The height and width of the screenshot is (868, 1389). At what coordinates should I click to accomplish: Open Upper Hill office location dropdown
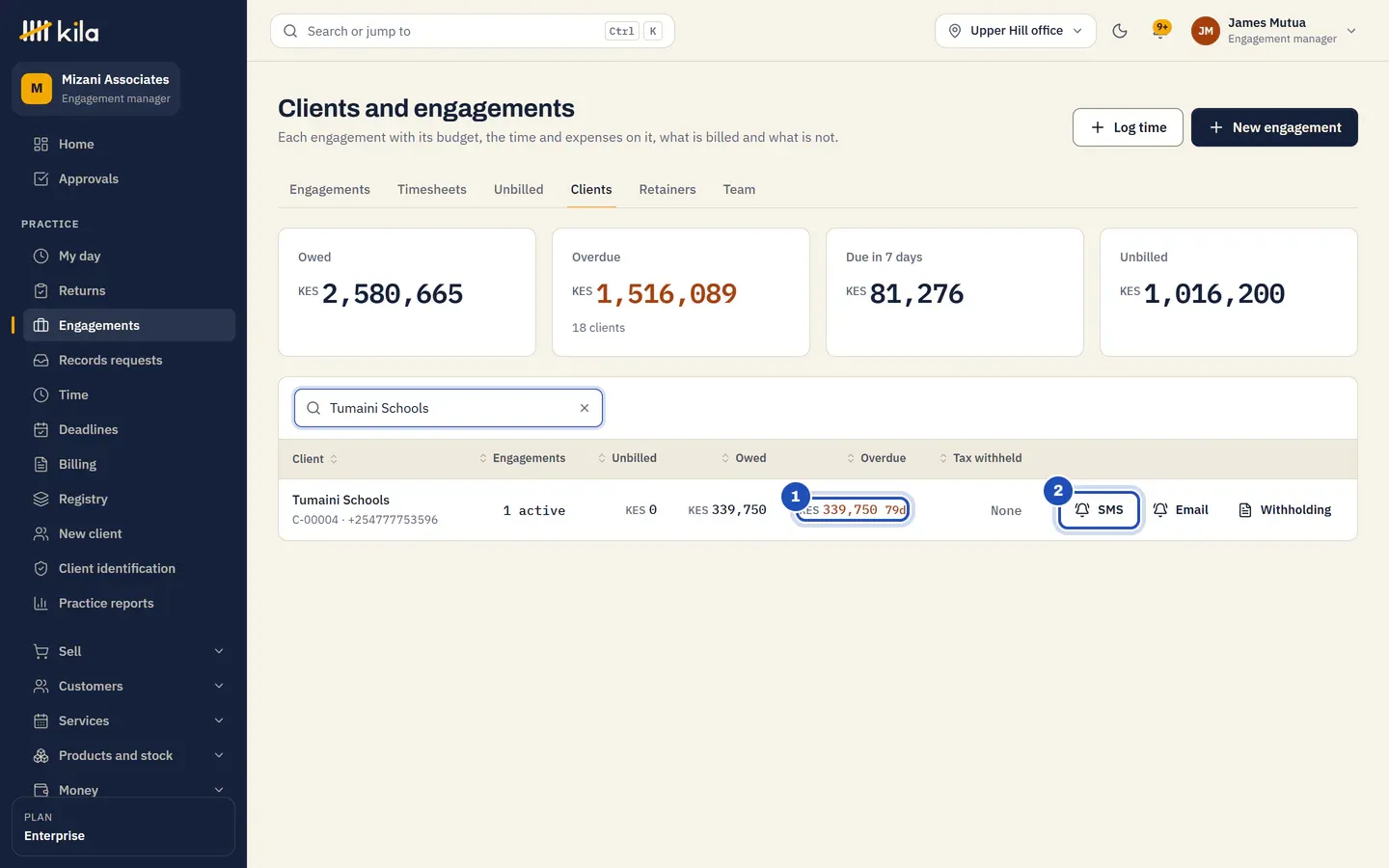pyautogui.click(x=1015, y=31)
